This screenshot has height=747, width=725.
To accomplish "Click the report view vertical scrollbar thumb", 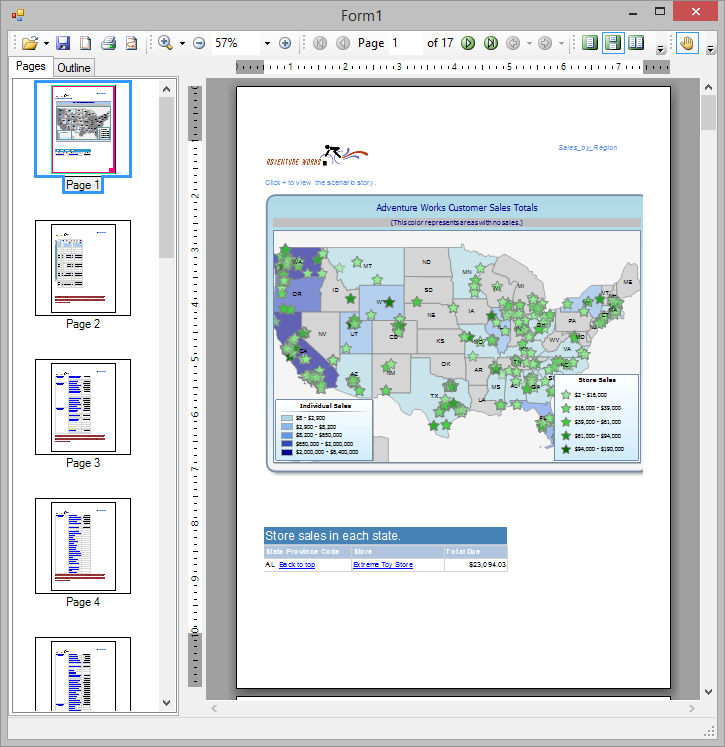I will [x=708, y=112].
